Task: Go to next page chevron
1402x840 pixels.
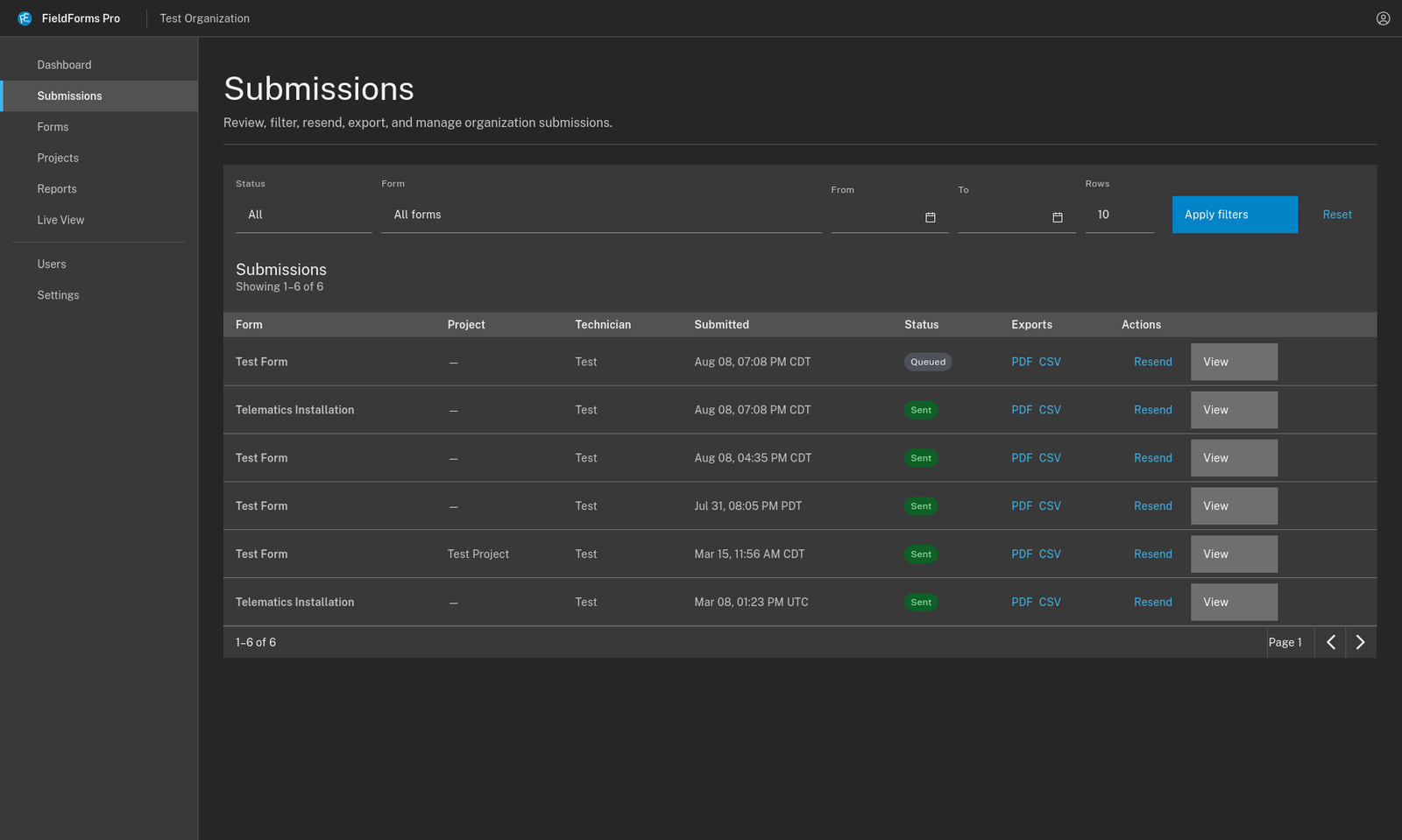Action: (1360, 642)
